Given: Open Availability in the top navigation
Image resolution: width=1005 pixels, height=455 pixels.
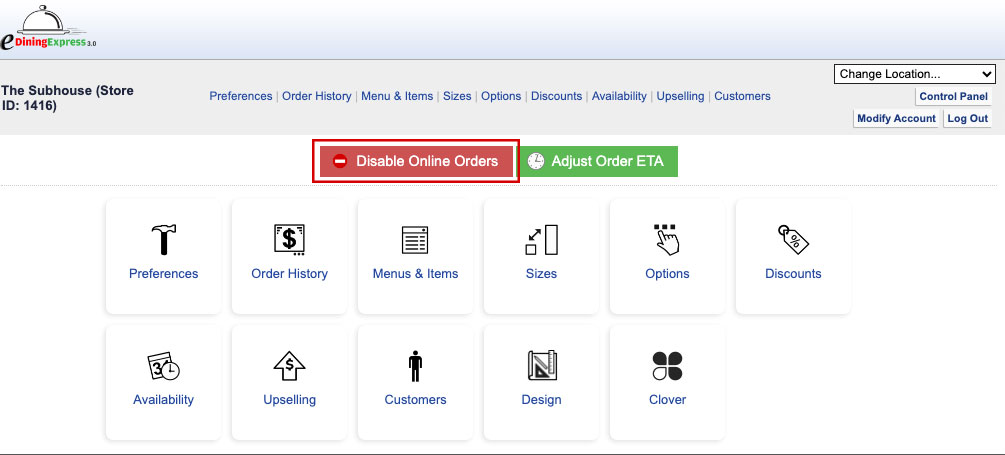Looking at the screenshot, I should tap(619, 96).
